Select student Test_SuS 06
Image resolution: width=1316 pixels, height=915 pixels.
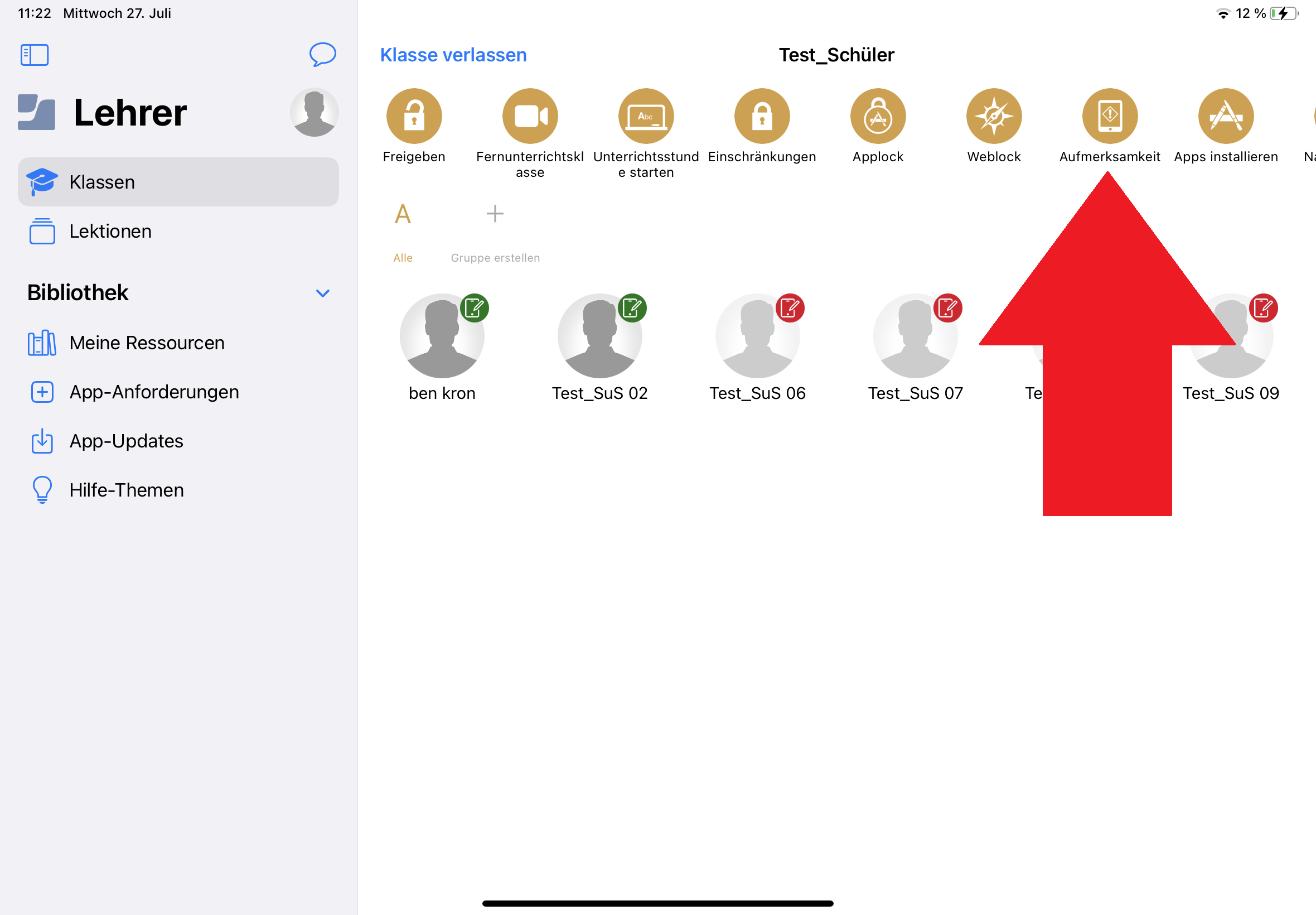[757, 348]
